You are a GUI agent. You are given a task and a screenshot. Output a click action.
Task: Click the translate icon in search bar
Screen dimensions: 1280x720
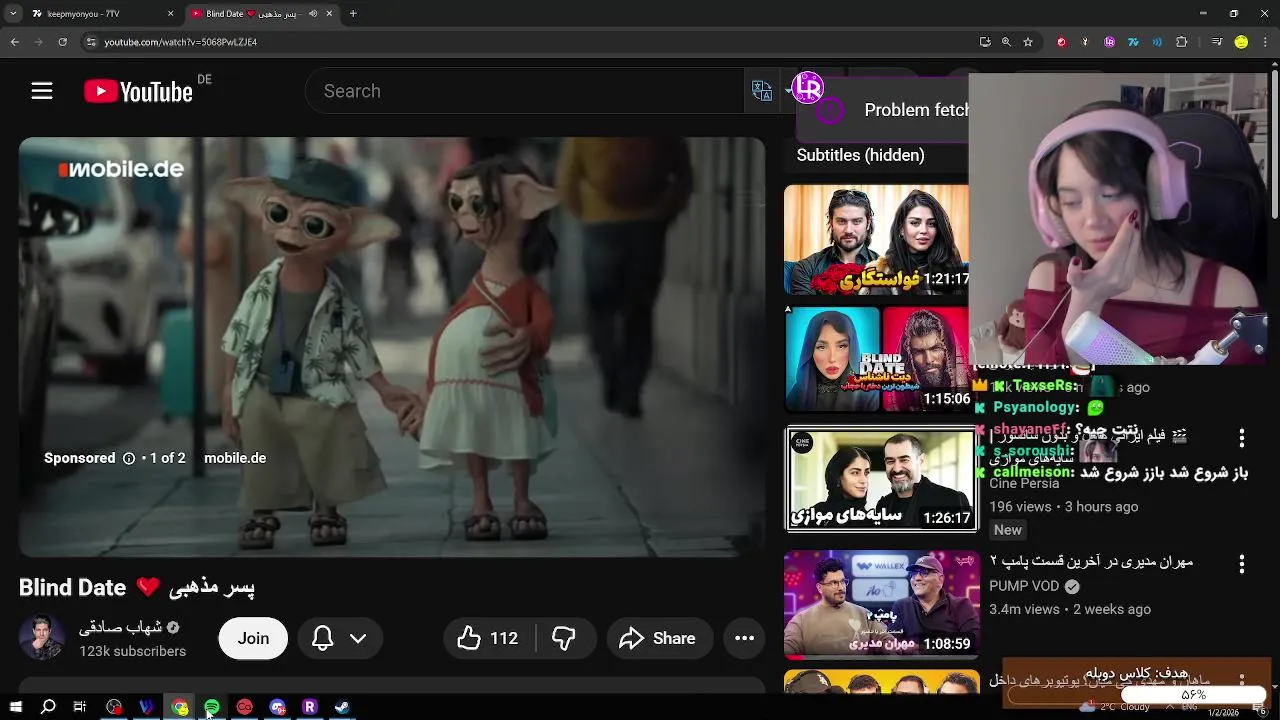point(762,91)
